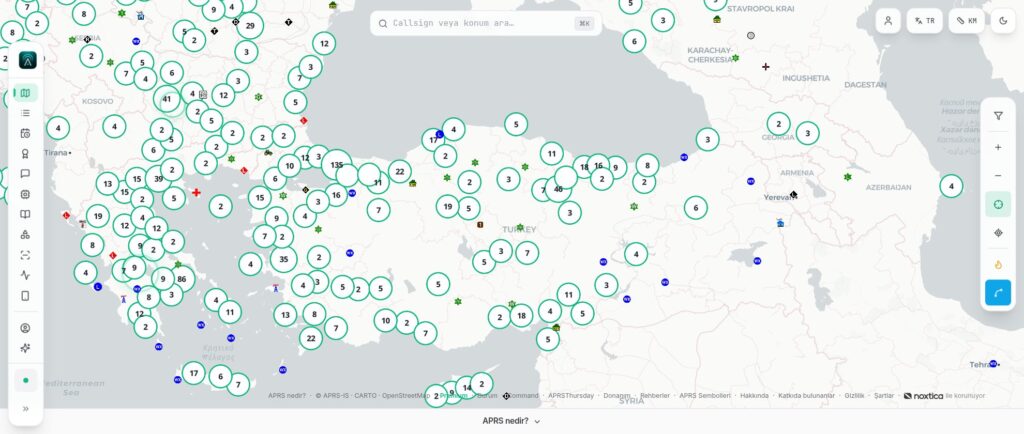Open the list view icon in sidebar
Image resolution: width=1024 pixels, height=434 pixels.
pos(25,113)
